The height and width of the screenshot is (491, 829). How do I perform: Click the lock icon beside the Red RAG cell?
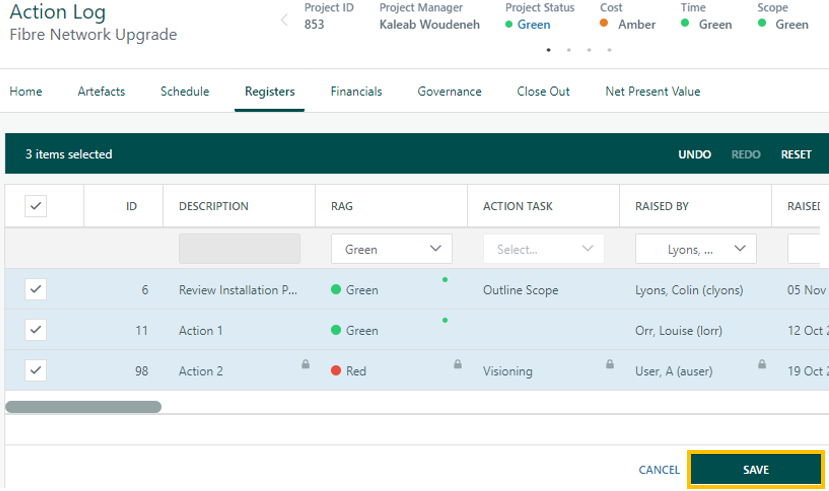pyautogui.click(x=458, y=364)
